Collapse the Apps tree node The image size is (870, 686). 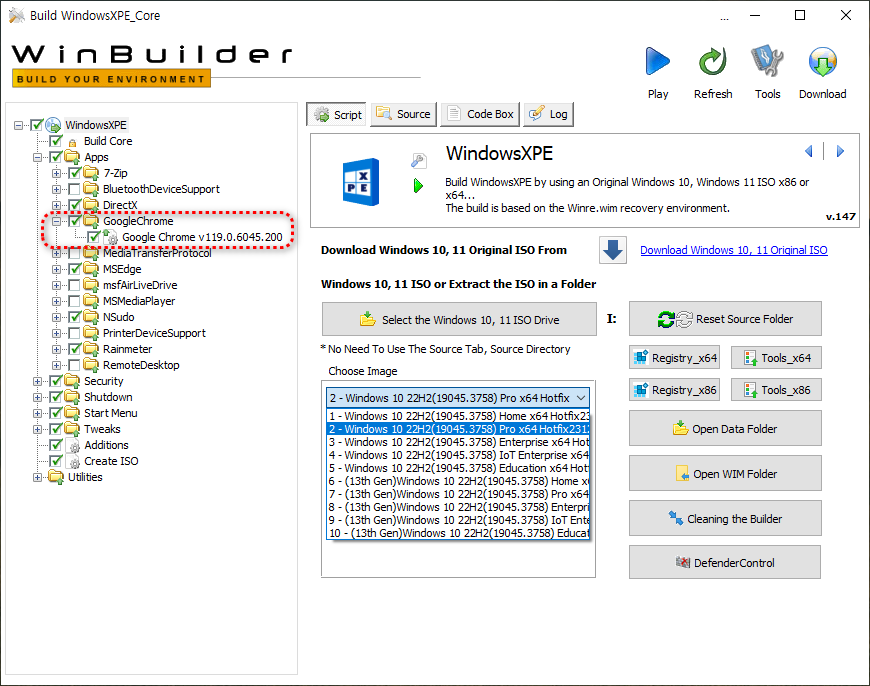click(37, 158)
